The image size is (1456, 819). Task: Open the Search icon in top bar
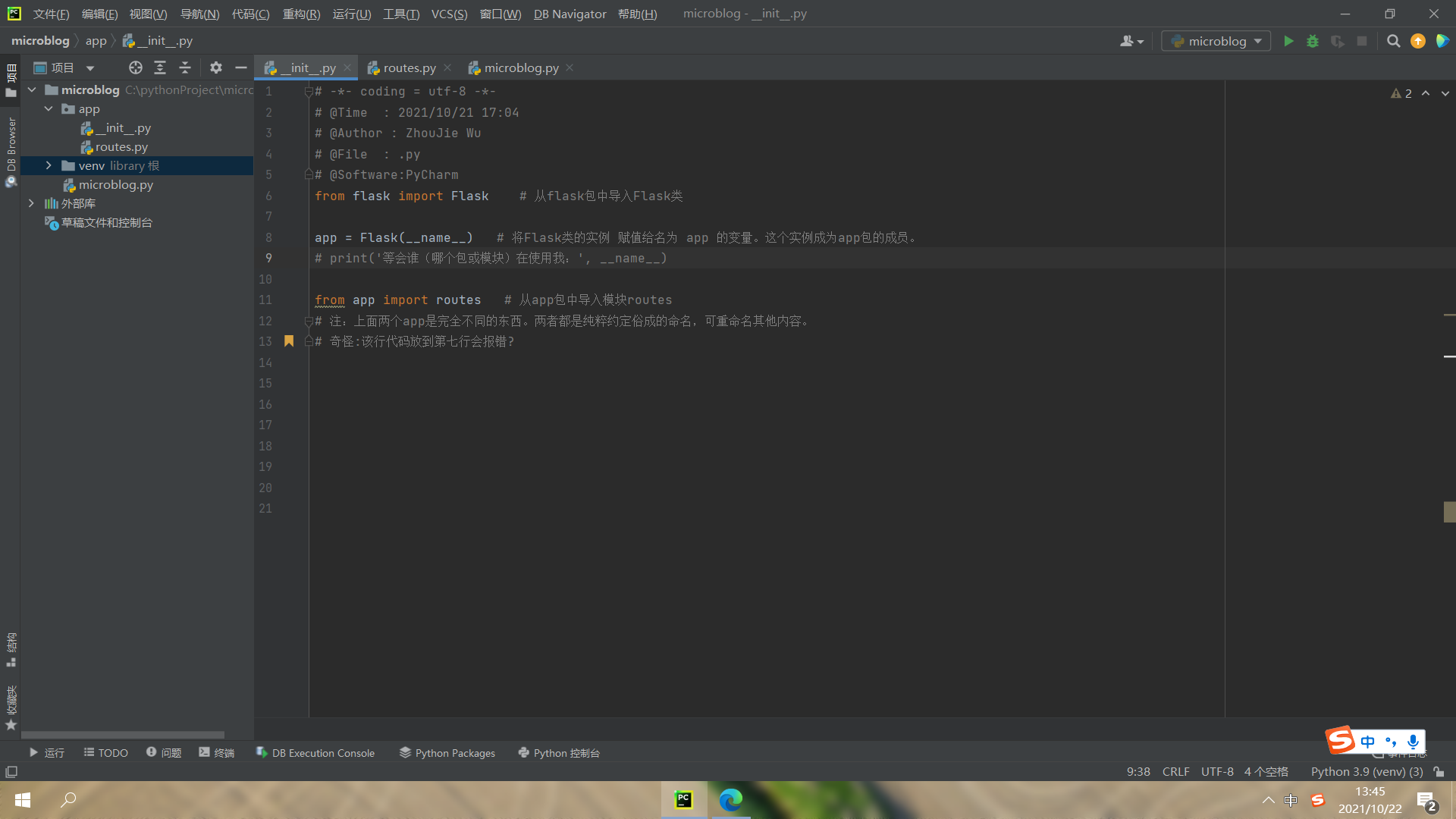coord(1392,41)
